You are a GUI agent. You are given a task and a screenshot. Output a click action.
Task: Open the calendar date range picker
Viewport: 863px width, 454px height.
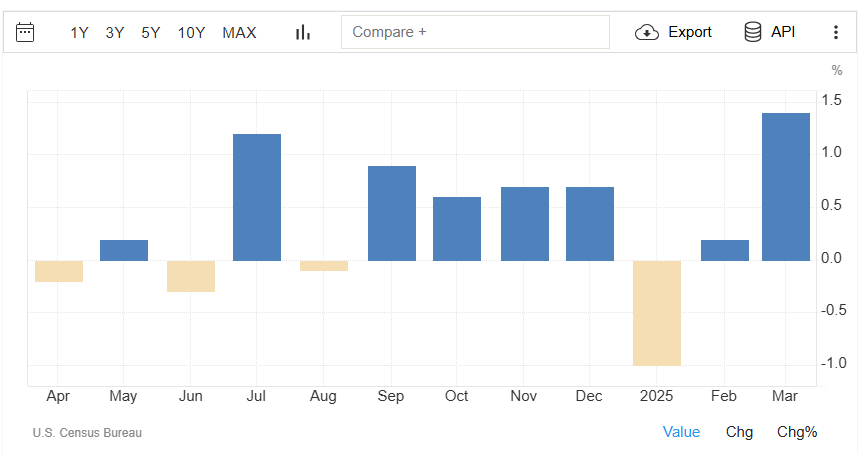coord(25,32)
